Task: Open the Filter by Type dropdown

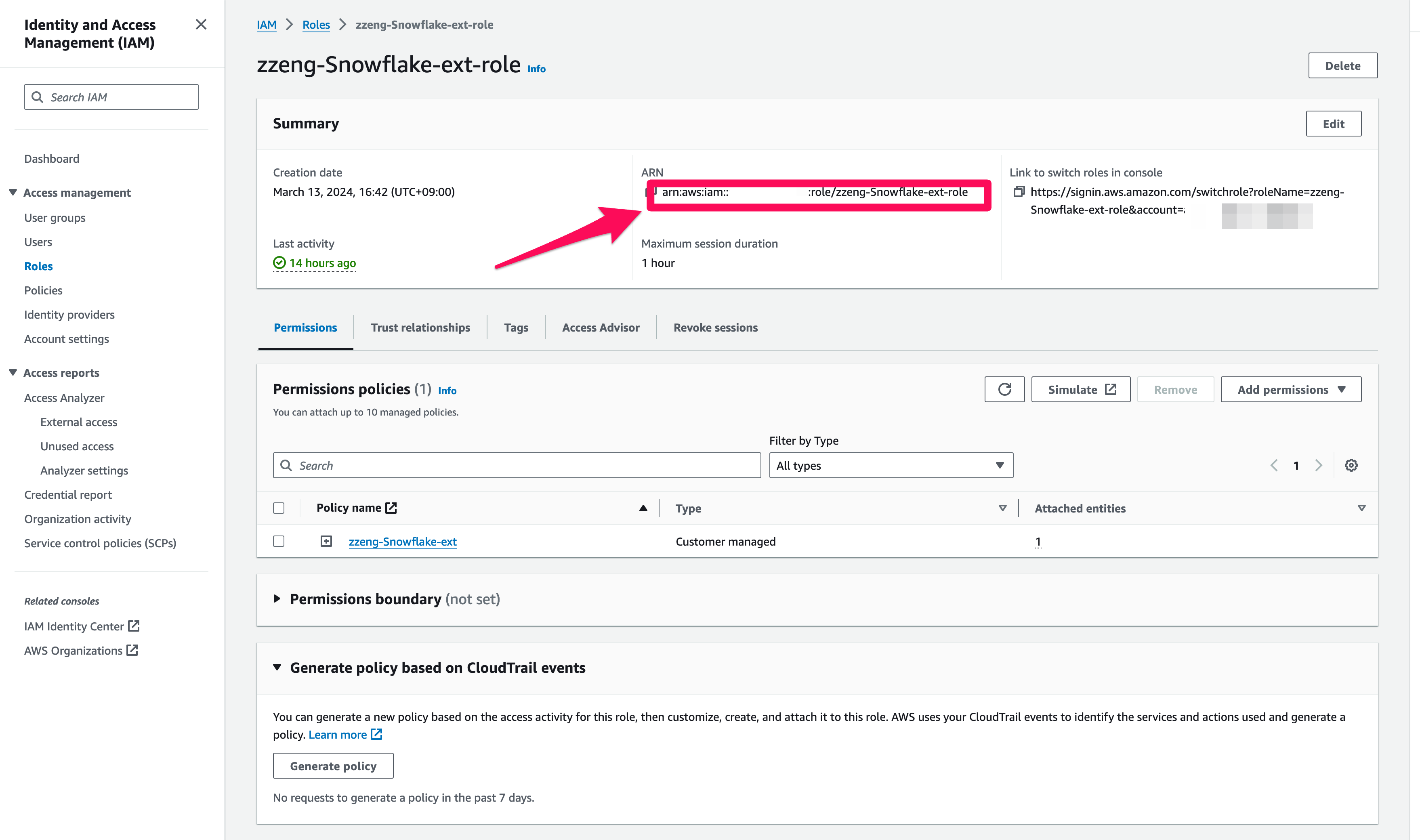Action: (x=890, y=465)
